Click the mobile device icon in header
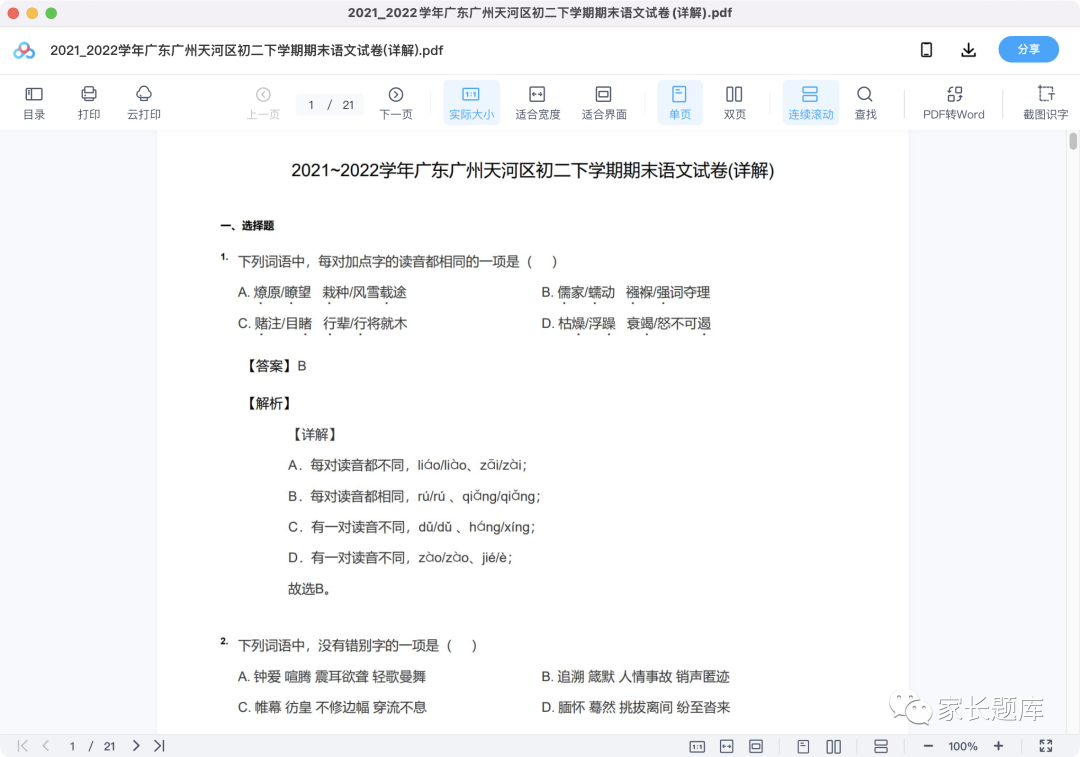The image size is (1080, 757). (926, 50)
